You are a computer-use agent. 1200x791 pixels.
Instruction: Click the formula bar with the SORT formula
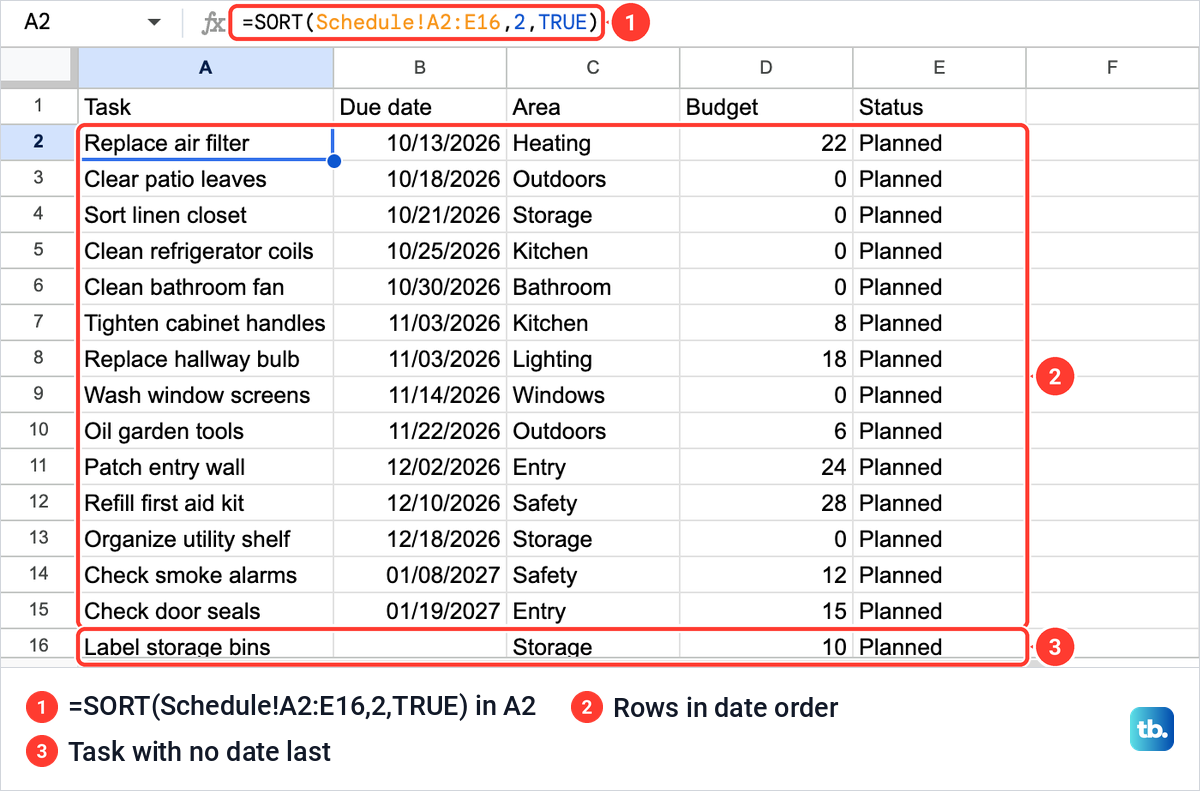418,22
